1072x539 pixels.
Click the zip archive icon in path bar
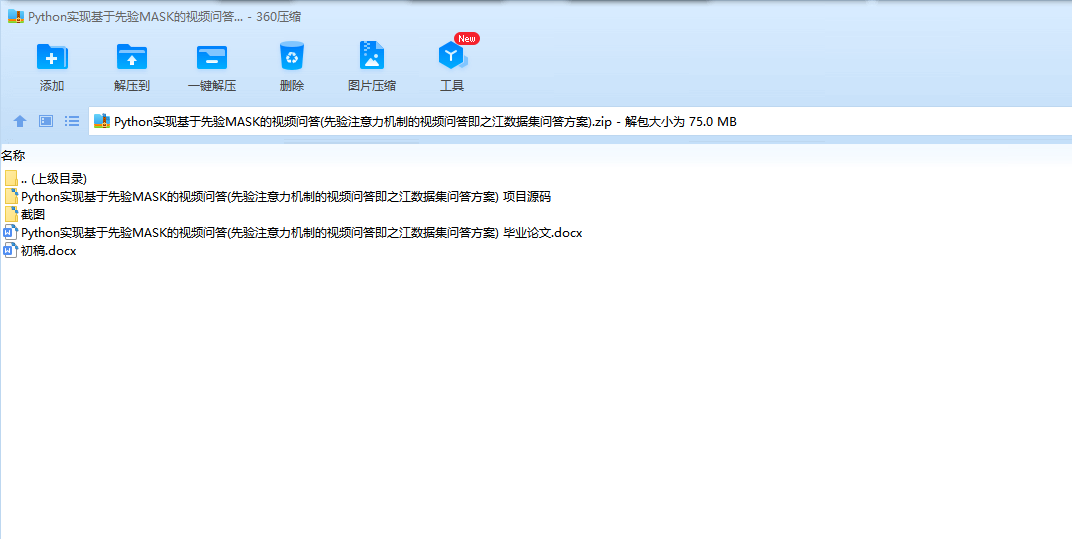point(102,122)
